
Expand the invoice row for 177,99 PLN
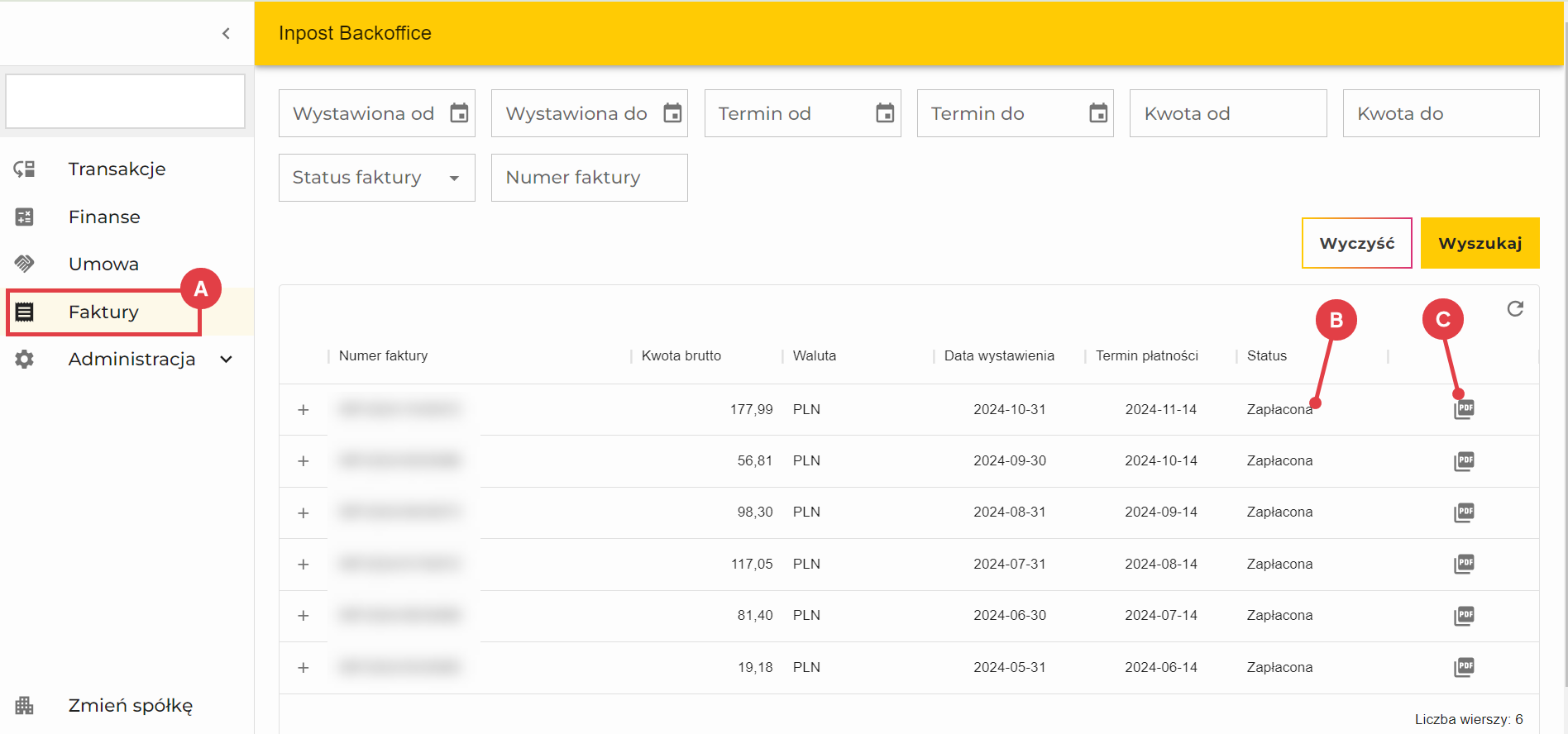(x=304, y=410)
